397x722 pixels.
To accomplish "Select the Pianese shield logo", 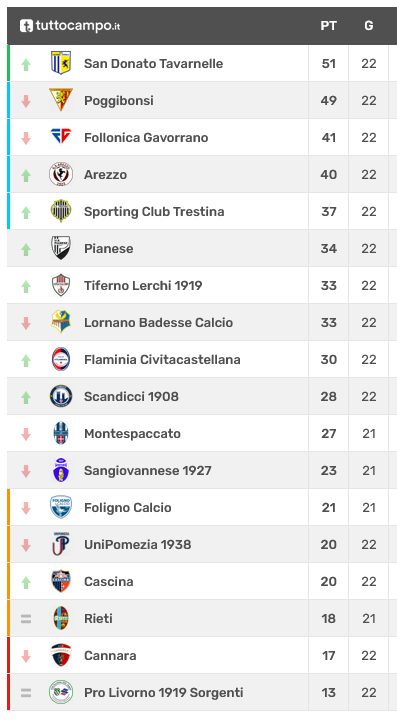I will (61, 248).
